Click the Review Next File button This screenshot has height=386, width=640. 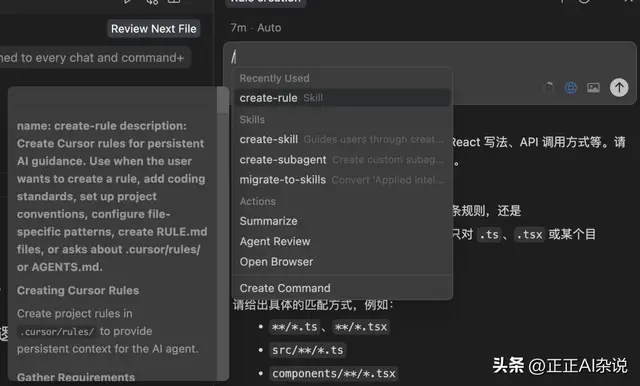154,29
